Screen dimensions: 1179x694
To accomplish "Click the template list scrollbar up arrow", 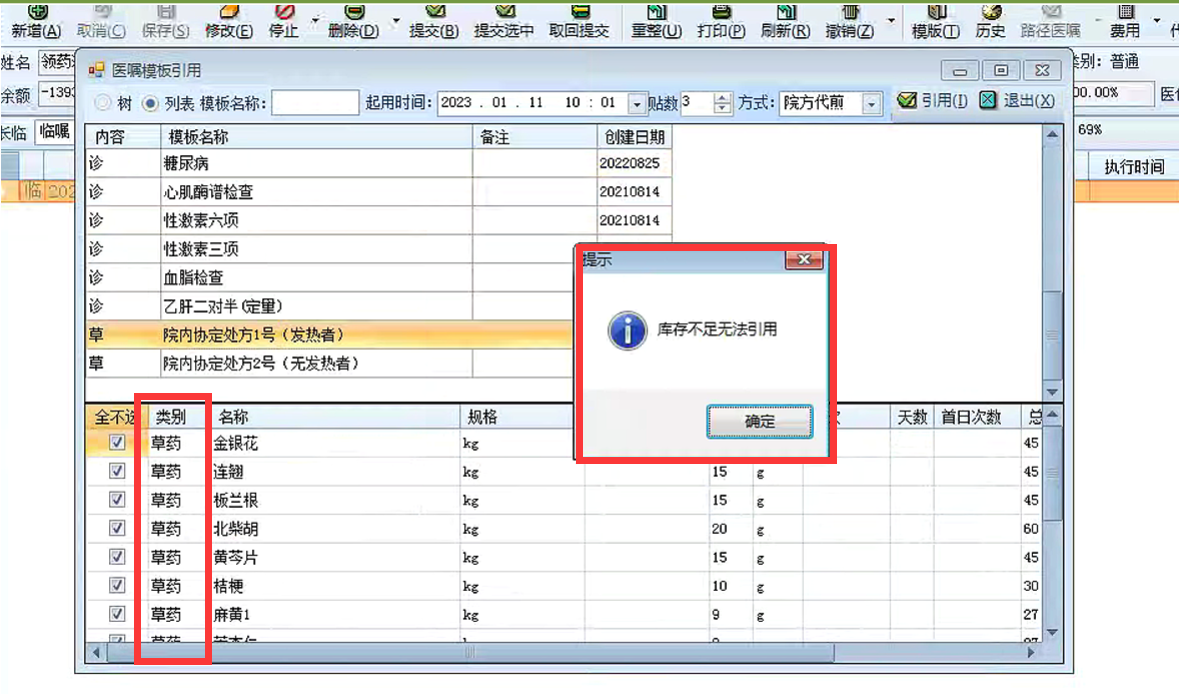I will 1053,135.
